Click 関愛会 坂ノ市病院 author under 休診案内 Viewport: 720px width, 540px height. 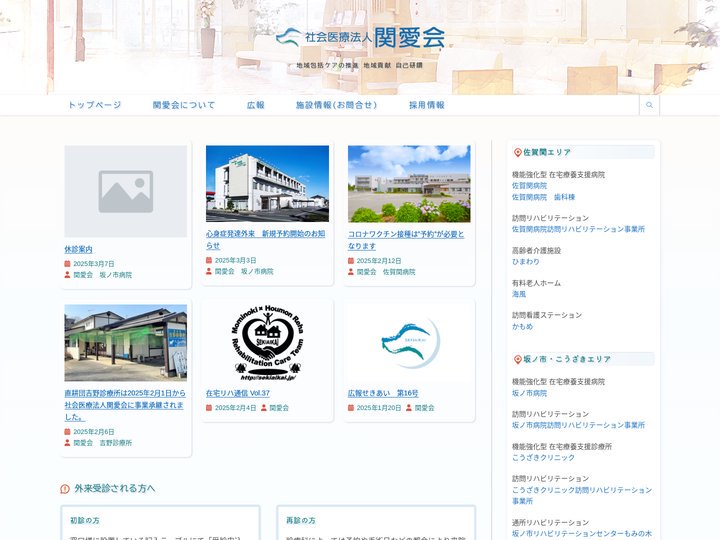click(102, 275)
